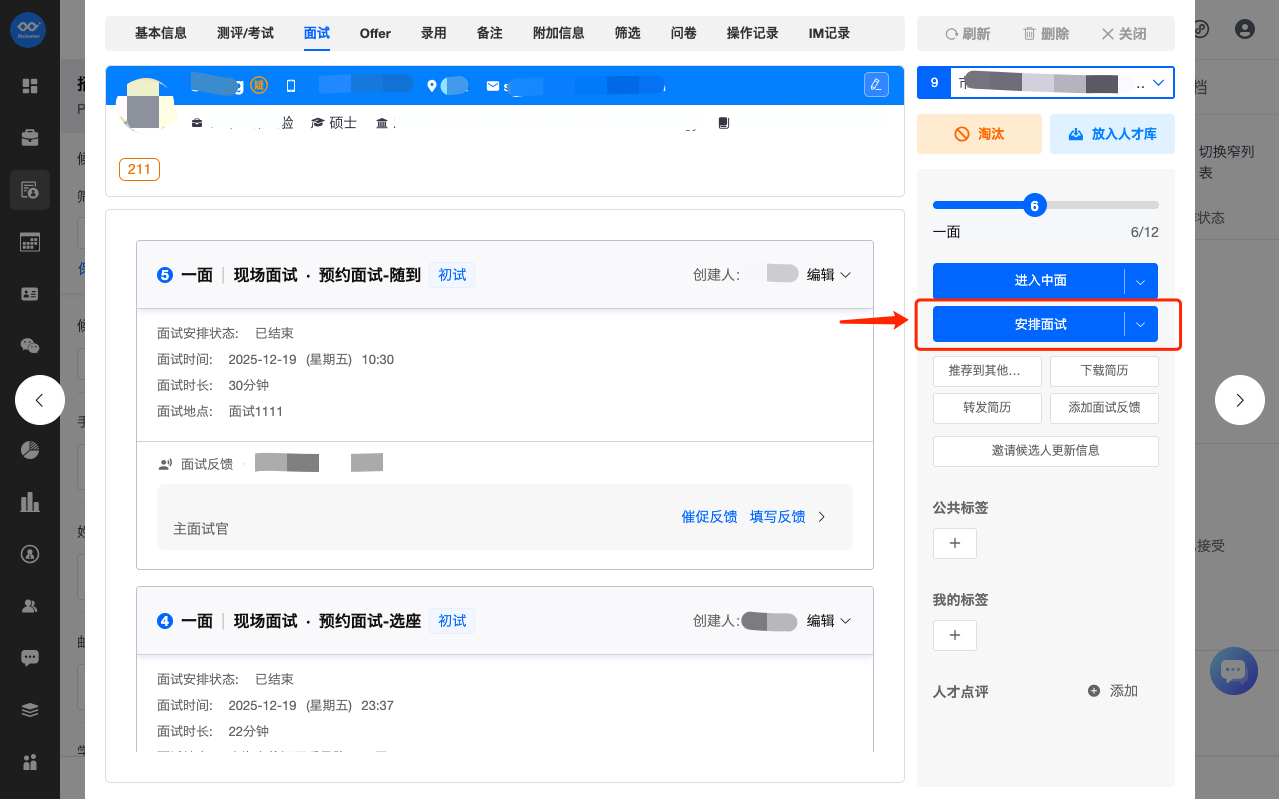
Task: Click the link icon in background top bar
Action: tap(1201, 29)
